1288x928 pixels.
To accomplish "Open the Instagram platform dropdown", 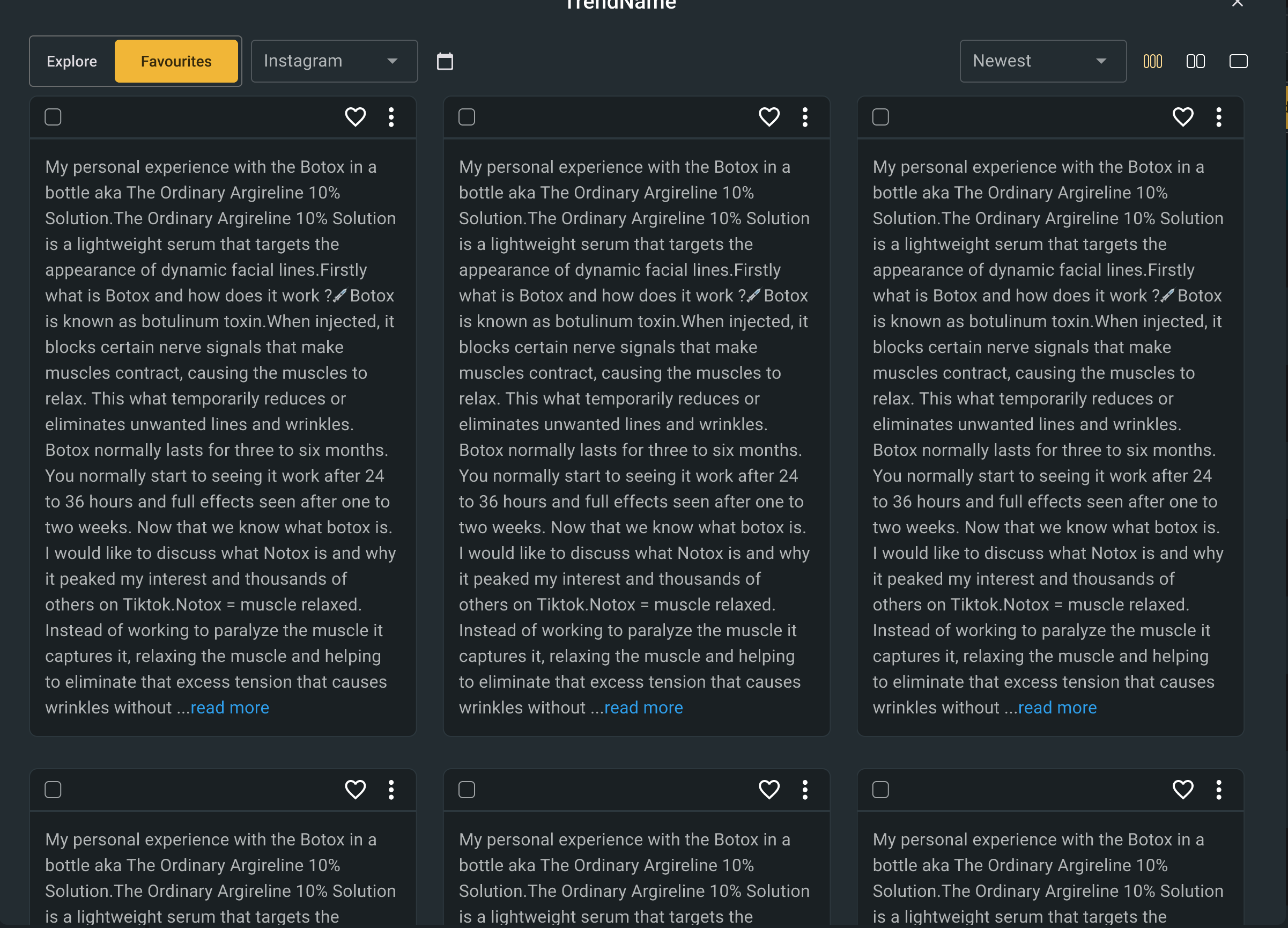I will [x=335, y=61].
